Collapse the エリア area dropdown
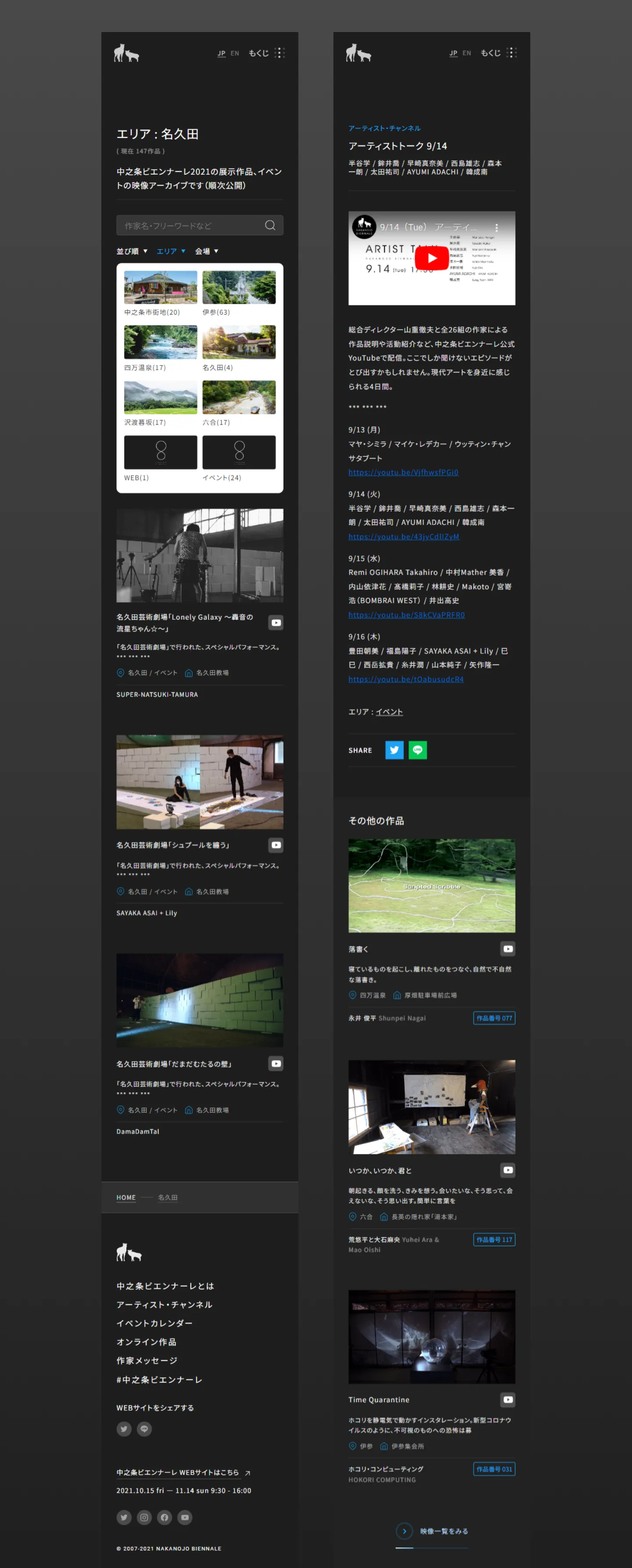The image size is (632, 1568). pyautogui.click(x=170, y=251)
